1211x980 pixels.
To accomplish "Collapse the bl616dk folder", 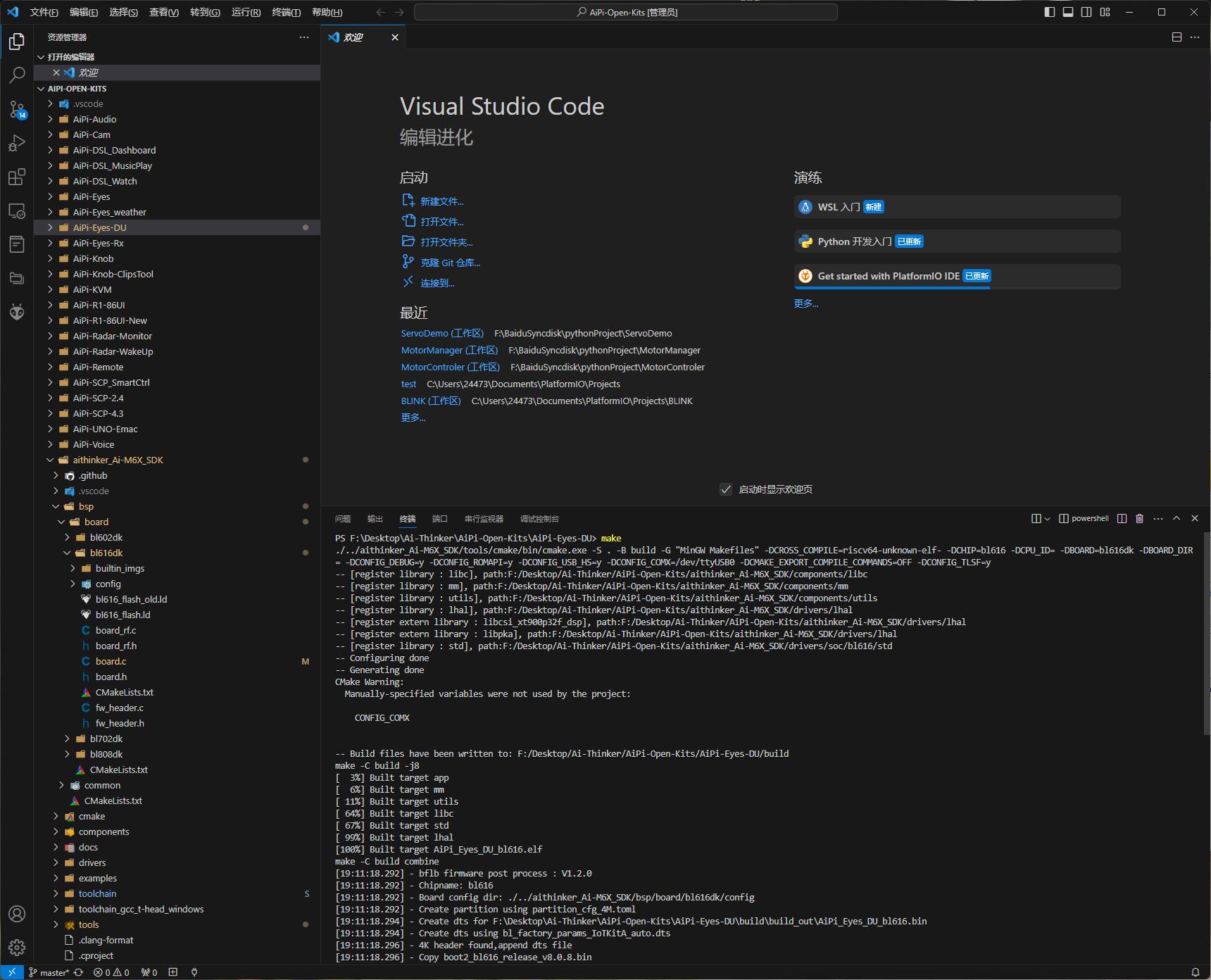I will [67, 553].
